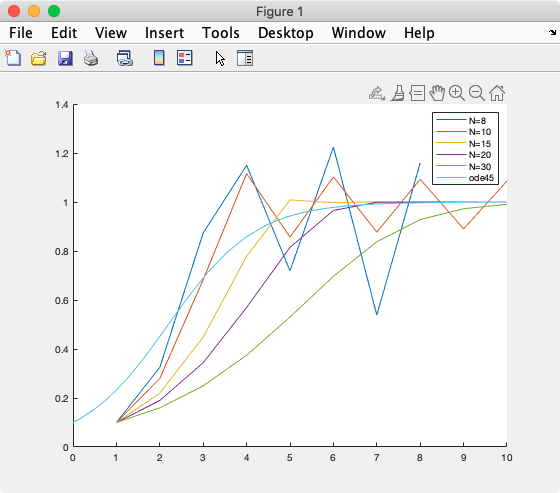560x493 pixels.
Task: Select the Zoom In magnifier
Action: click(457, 93)
